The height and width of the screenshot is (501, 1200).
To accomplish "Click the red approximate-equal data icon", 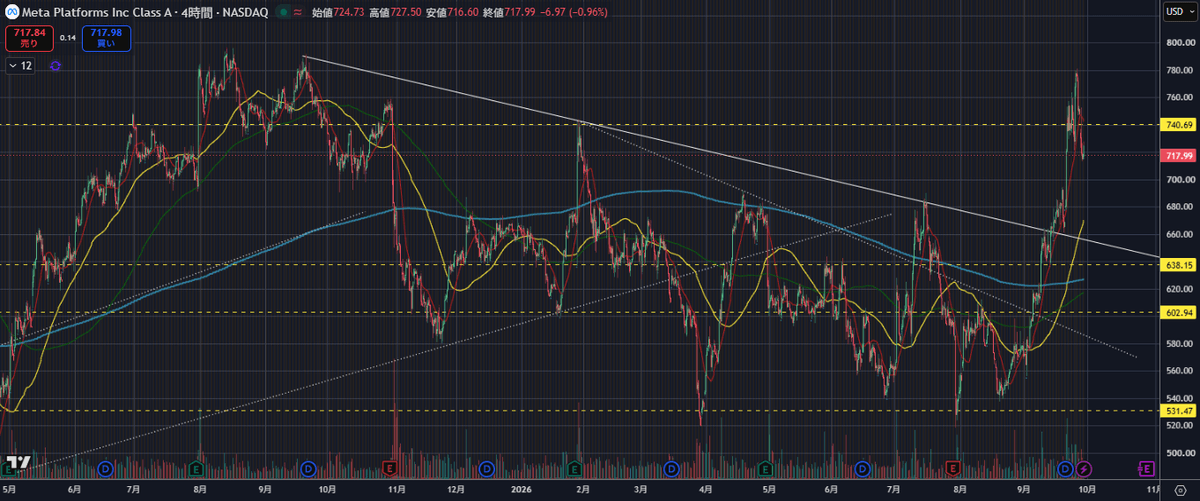I will [298, 12].
